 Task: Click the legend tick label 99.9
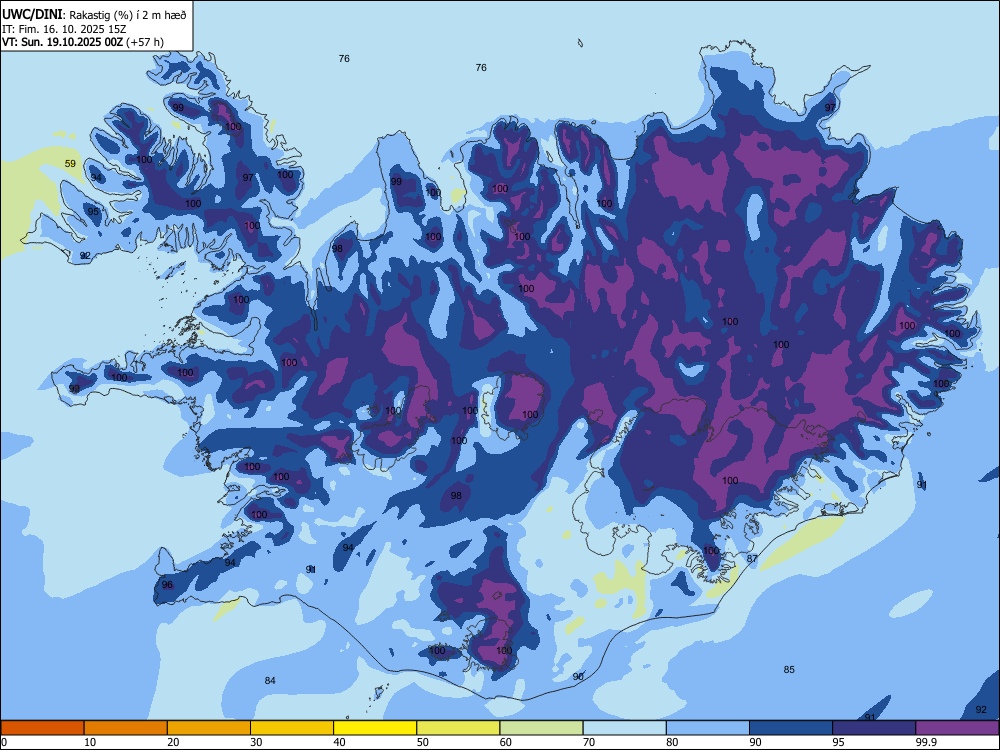(x=925, y=742)
